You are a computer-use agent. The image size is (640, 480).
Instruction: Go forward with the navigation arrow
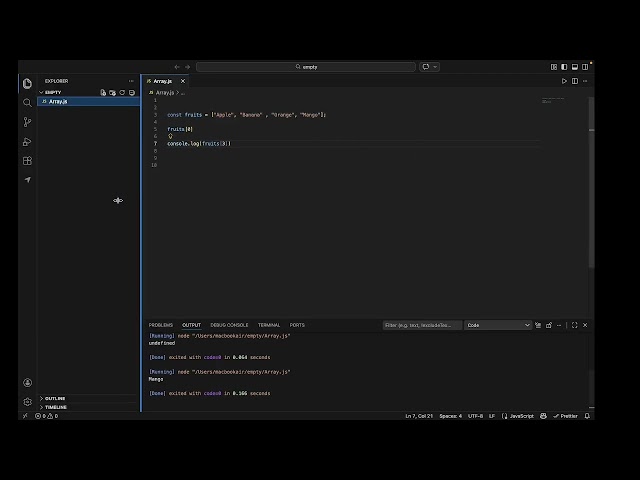point(187,67)
